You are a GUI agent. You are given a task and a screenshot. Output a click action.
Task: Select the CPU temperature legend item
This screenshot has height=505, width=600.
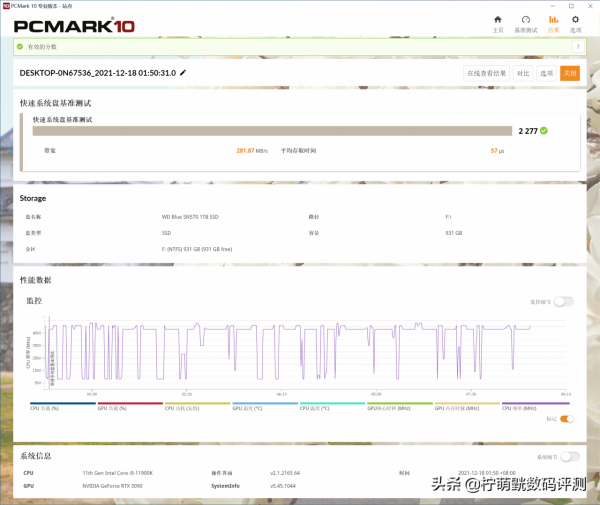tap(332, 406)
